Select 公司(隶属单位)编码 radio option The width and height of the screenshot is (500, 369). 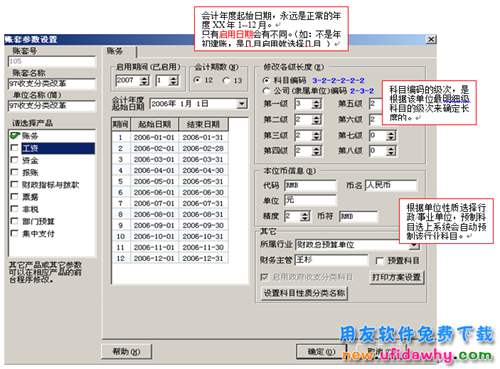pyautogui.click(x=266, y=91)
